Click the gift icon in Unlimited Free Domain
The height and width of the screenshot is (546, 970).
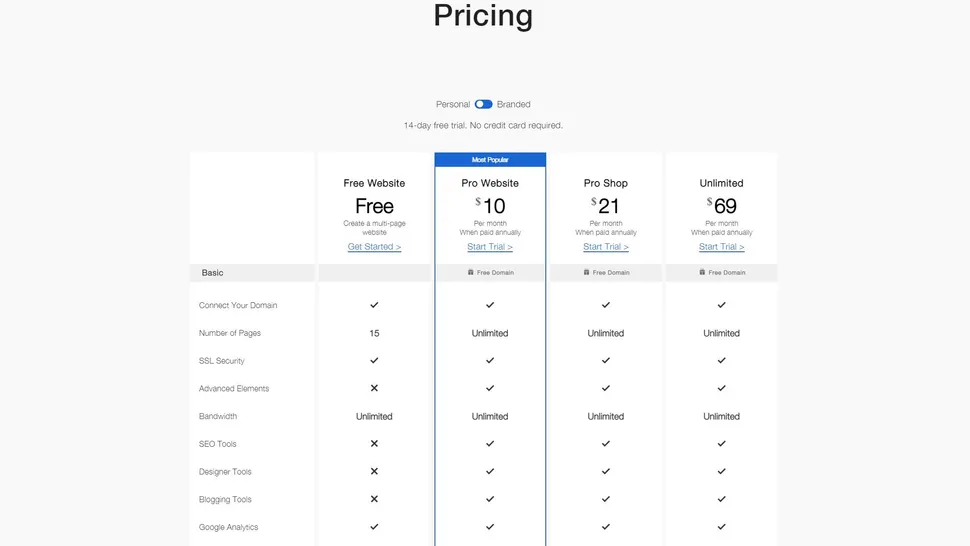point(702,272)
